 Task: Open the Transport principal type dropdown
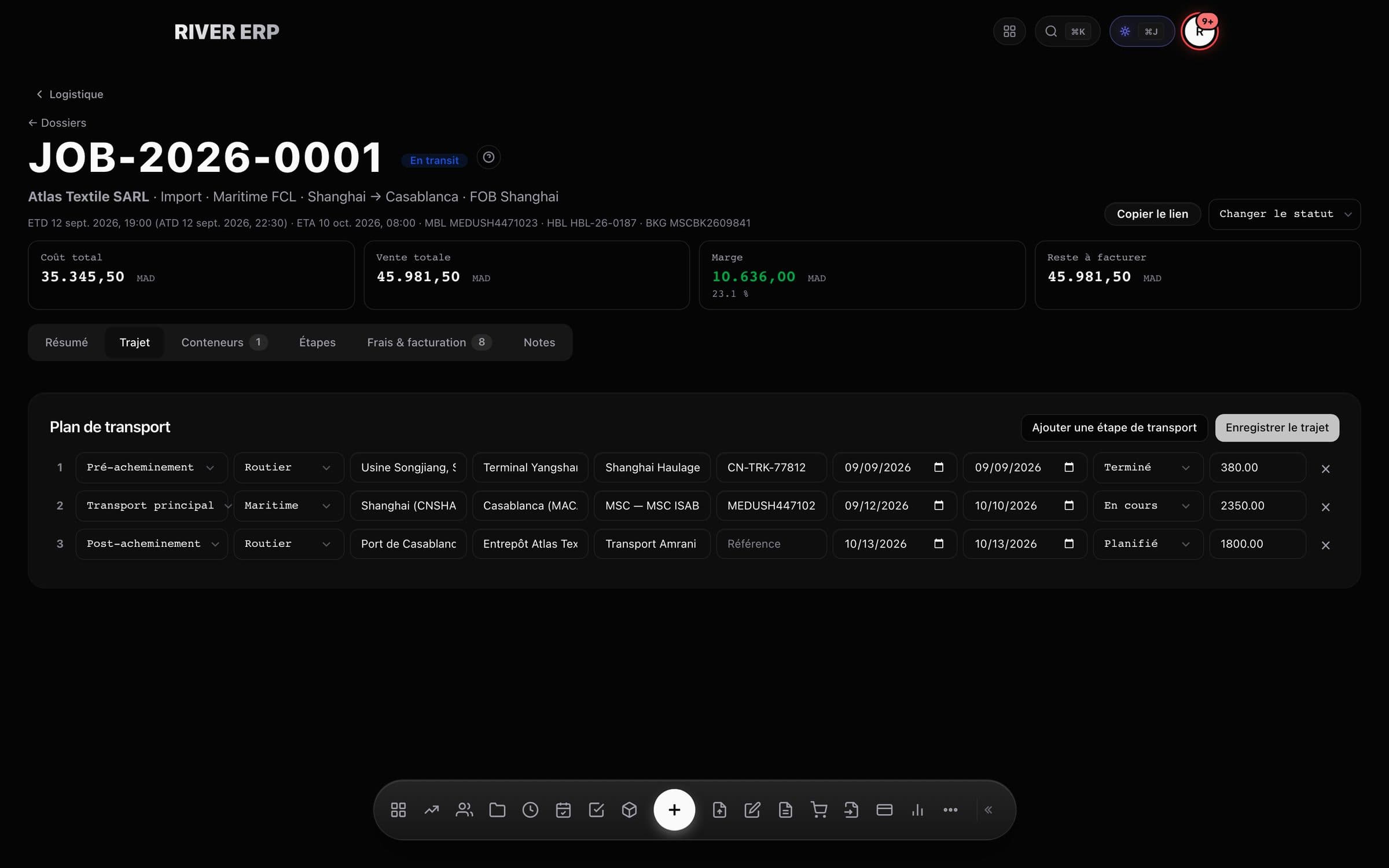[x=151, y=506]
